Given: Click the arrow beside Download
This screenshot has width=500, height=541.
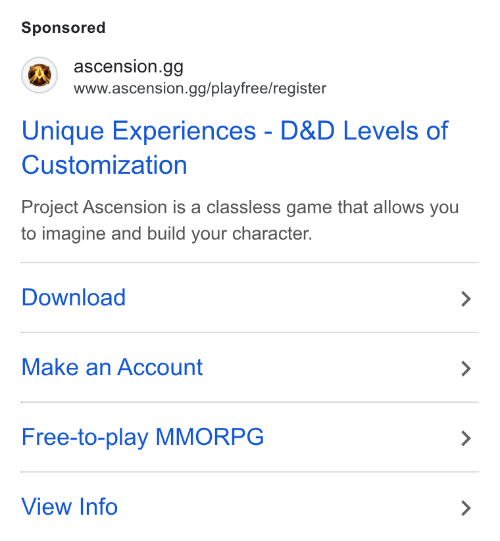Looking at the screenshot, I should 466,299.
